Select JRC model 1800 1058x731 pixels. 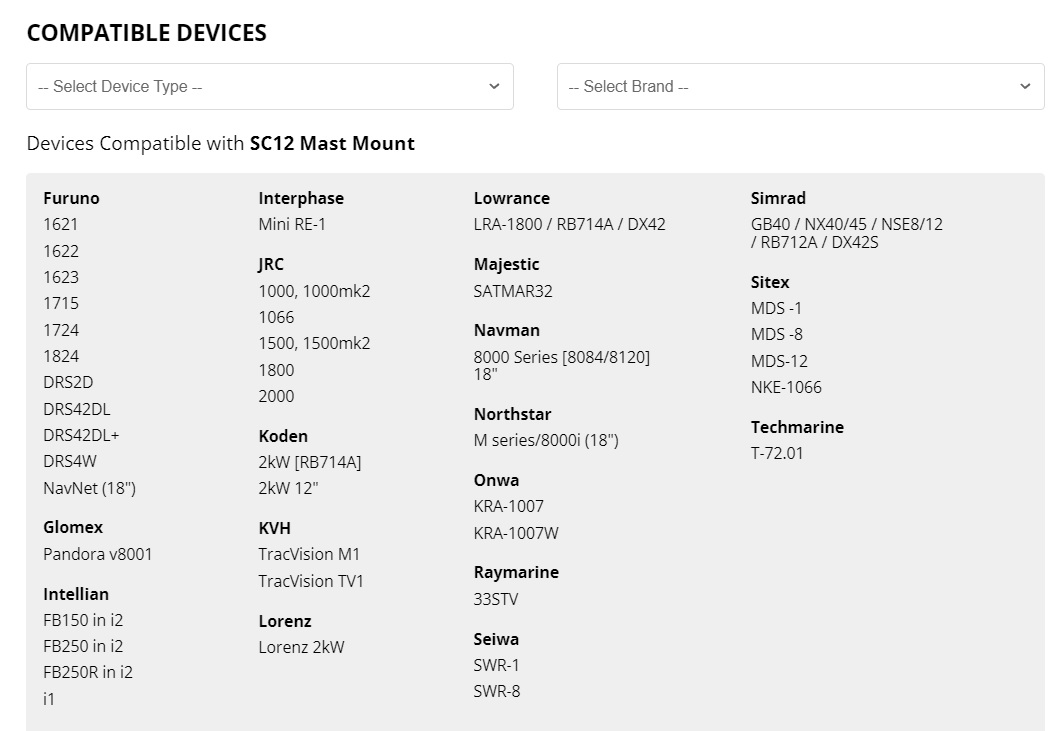[x=276, y=370]
